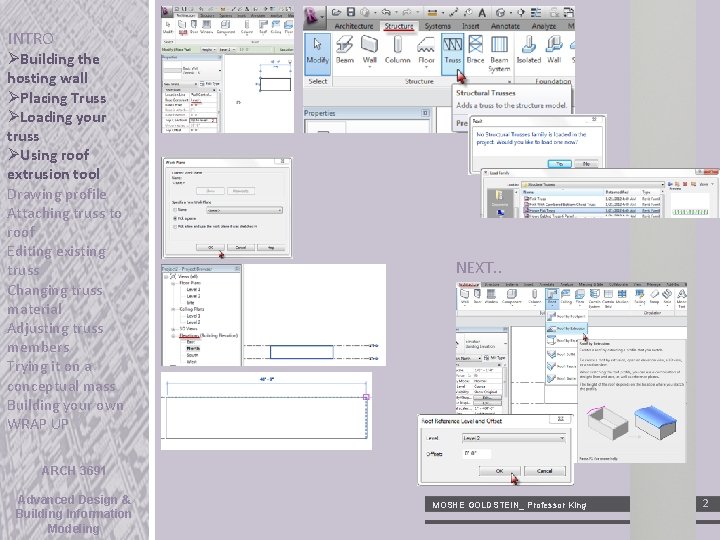Open the Systems ribbon tab
Viewport: 720px width, 540px height.
pos(437,26)
